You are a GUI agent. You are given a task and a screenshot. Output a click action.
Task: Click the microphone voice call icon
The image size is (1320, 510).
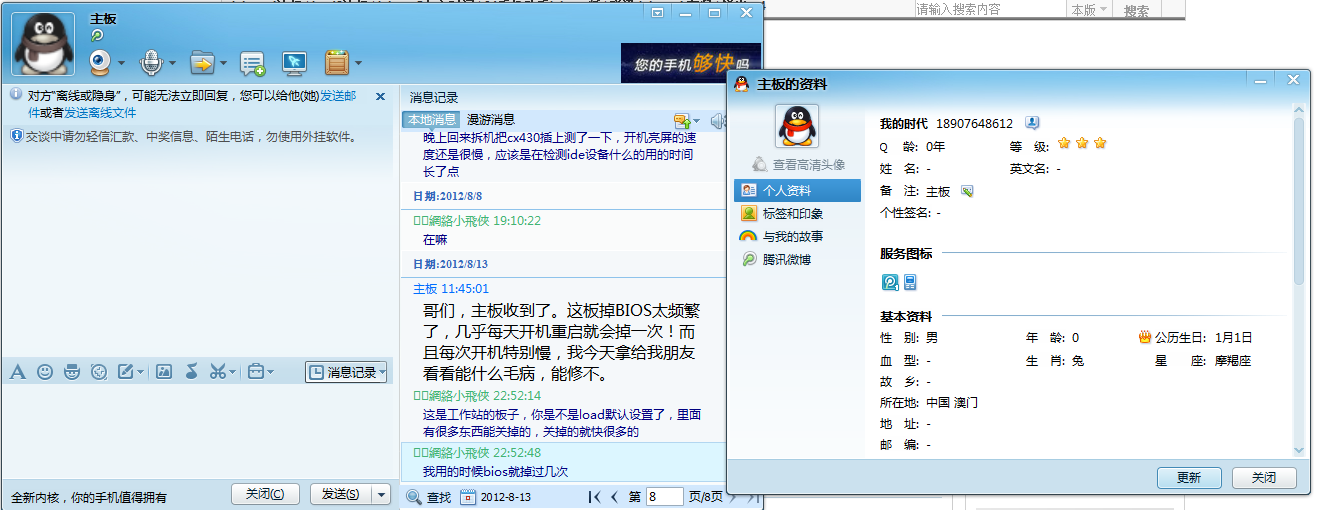click(151, 63)
